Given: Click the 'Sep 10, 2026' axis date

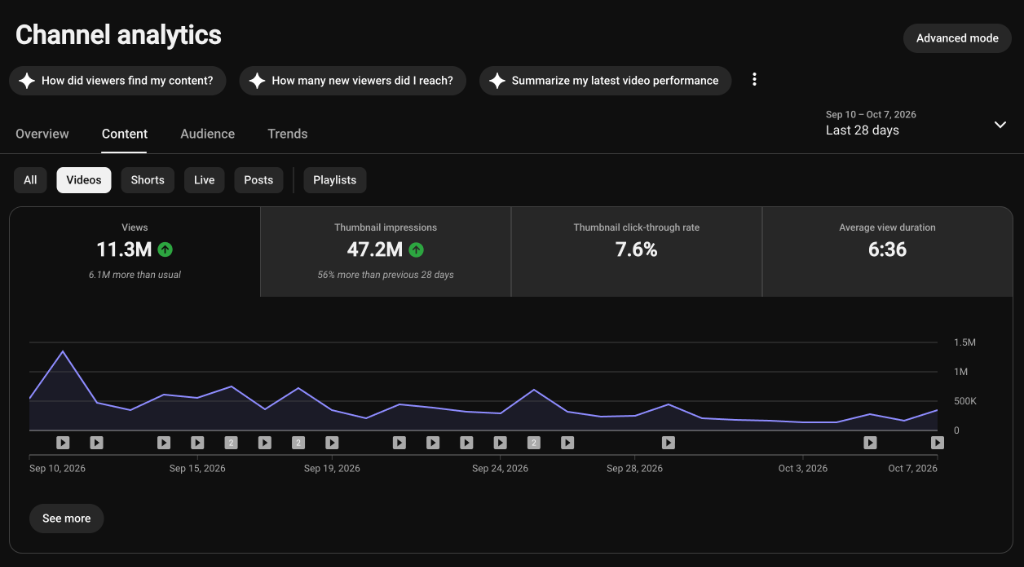Looking at the screenshot, I should pyautogui.click(x=57, y=468).
